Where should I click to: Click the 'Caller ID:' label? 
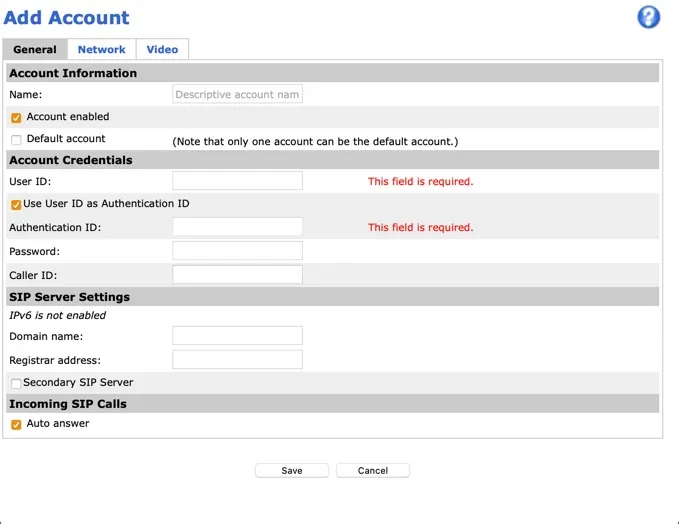[33, 275]
